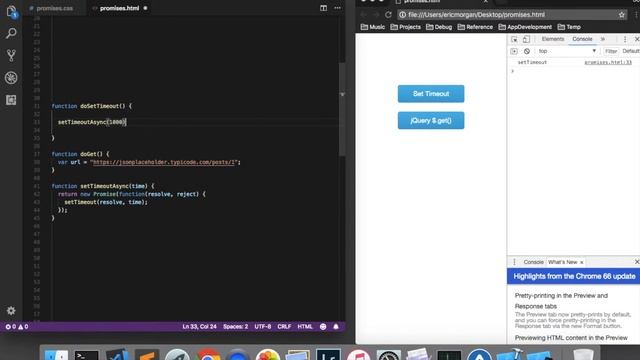The width and height of the screenshot is (640, 360).
Task: Open promises.html:33 source link
Action: tap(608, 62)
